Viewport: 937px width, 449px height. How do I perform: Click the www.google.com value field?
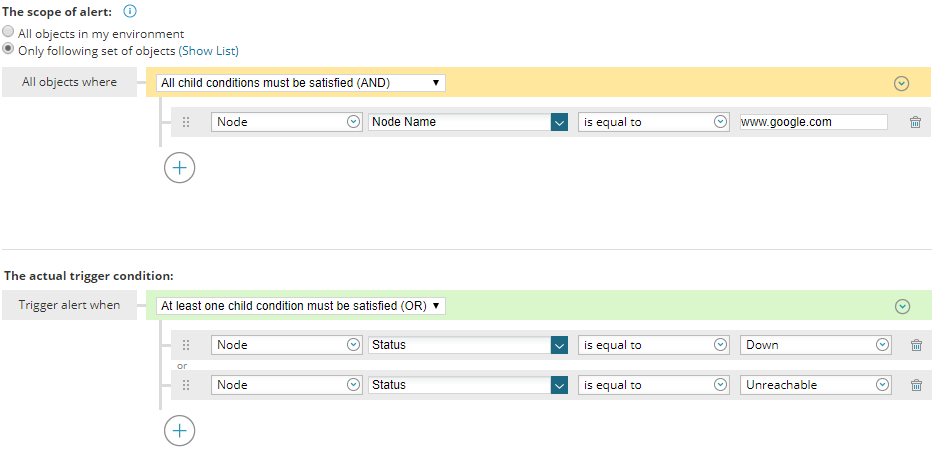coord(813,122)
